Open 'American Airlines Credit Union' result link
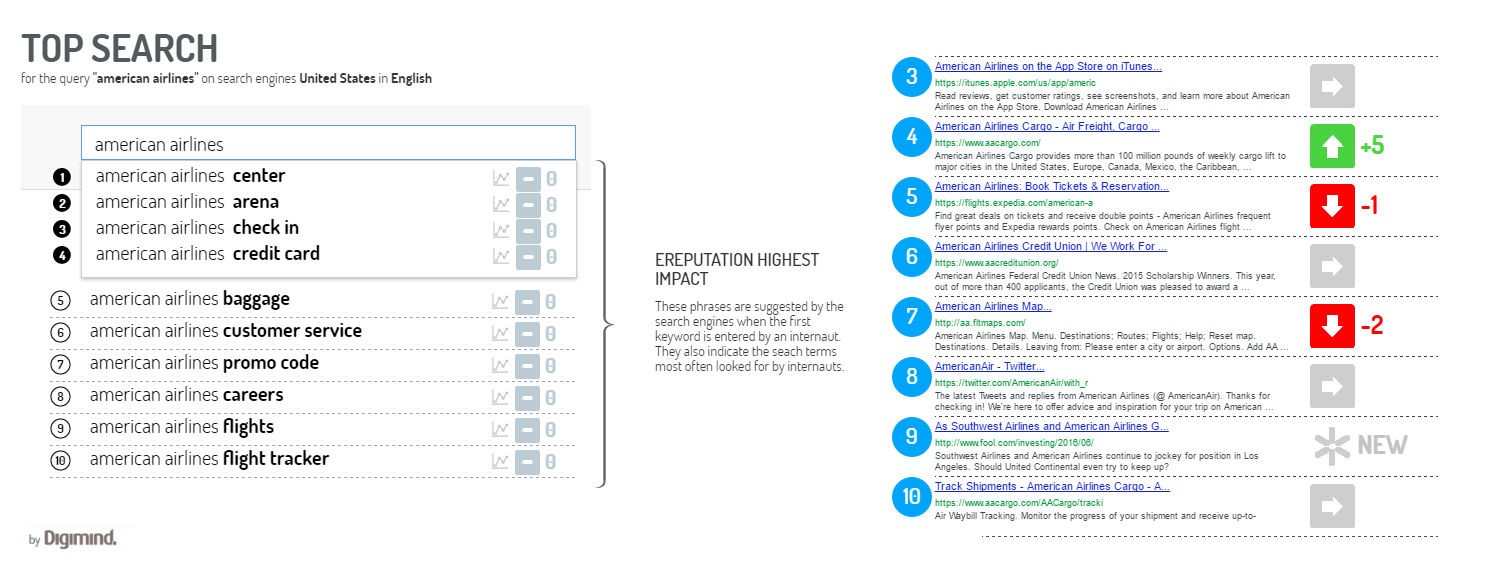The width and height of the screenshot is (1494, 580). (x=1051, y=247)
